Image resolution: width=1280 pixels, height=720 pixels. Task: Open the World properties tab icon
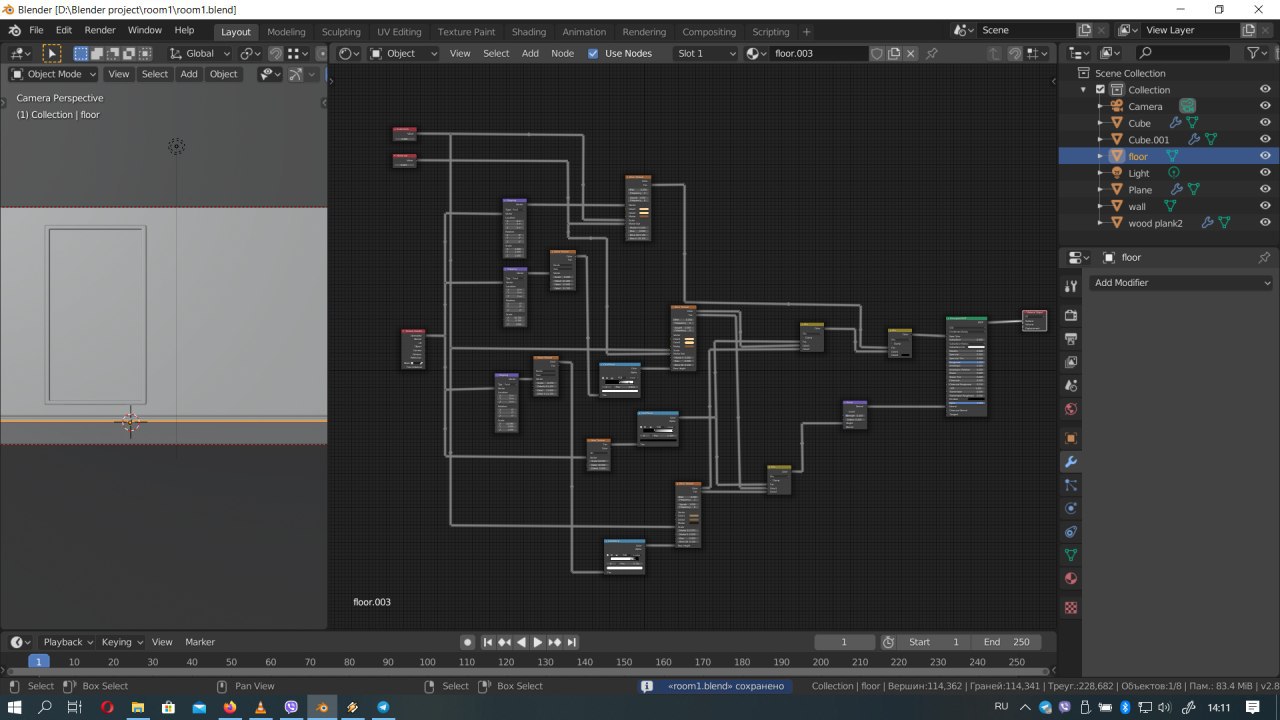tap(1071, 409)
